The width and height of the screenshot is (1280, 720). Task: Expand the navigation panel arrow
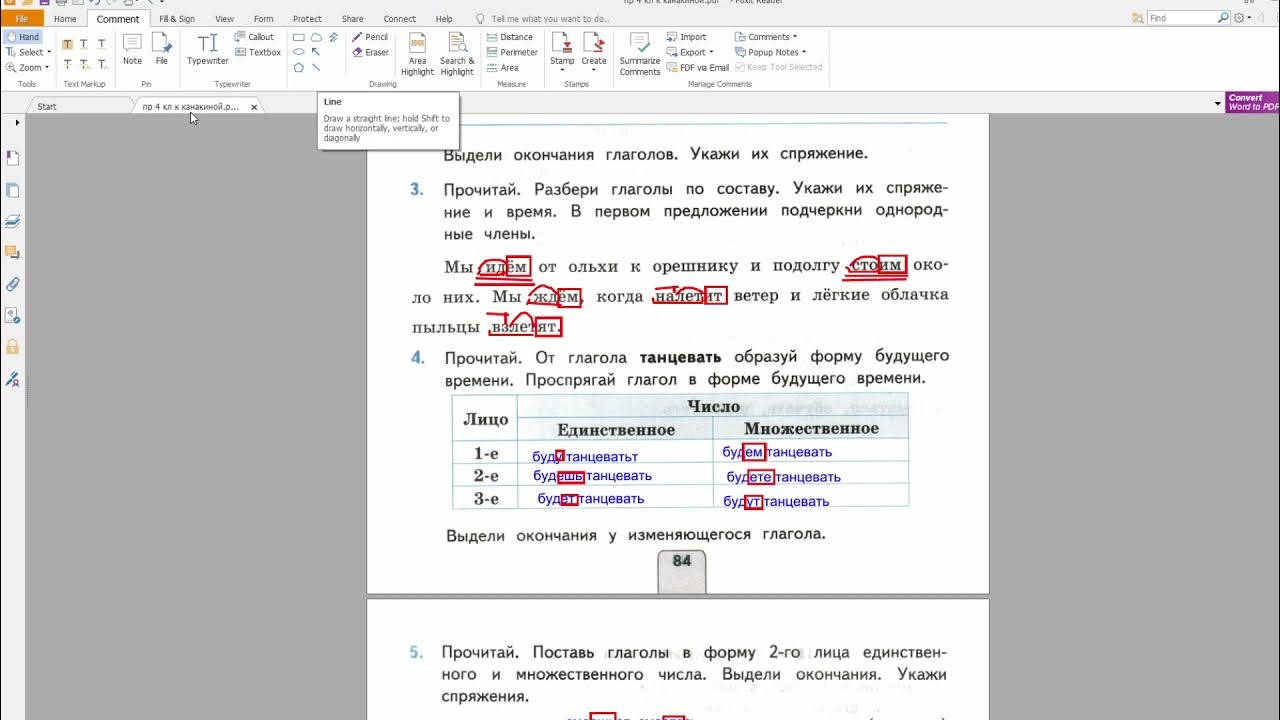pos(17,122)
